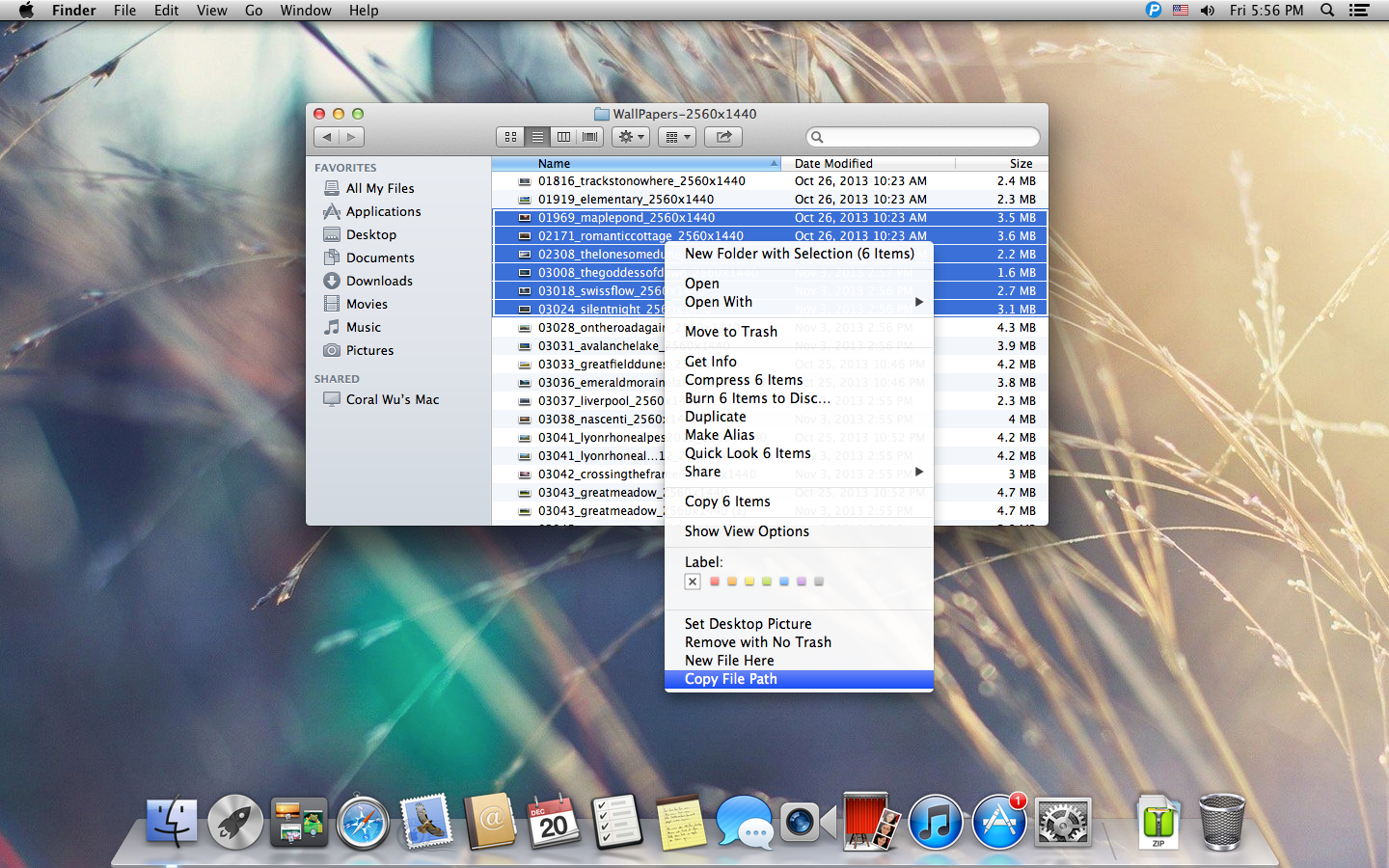Click the forward navigation arrow
The width and height of the screenshot is (1389, 868).
coord(351,136)
